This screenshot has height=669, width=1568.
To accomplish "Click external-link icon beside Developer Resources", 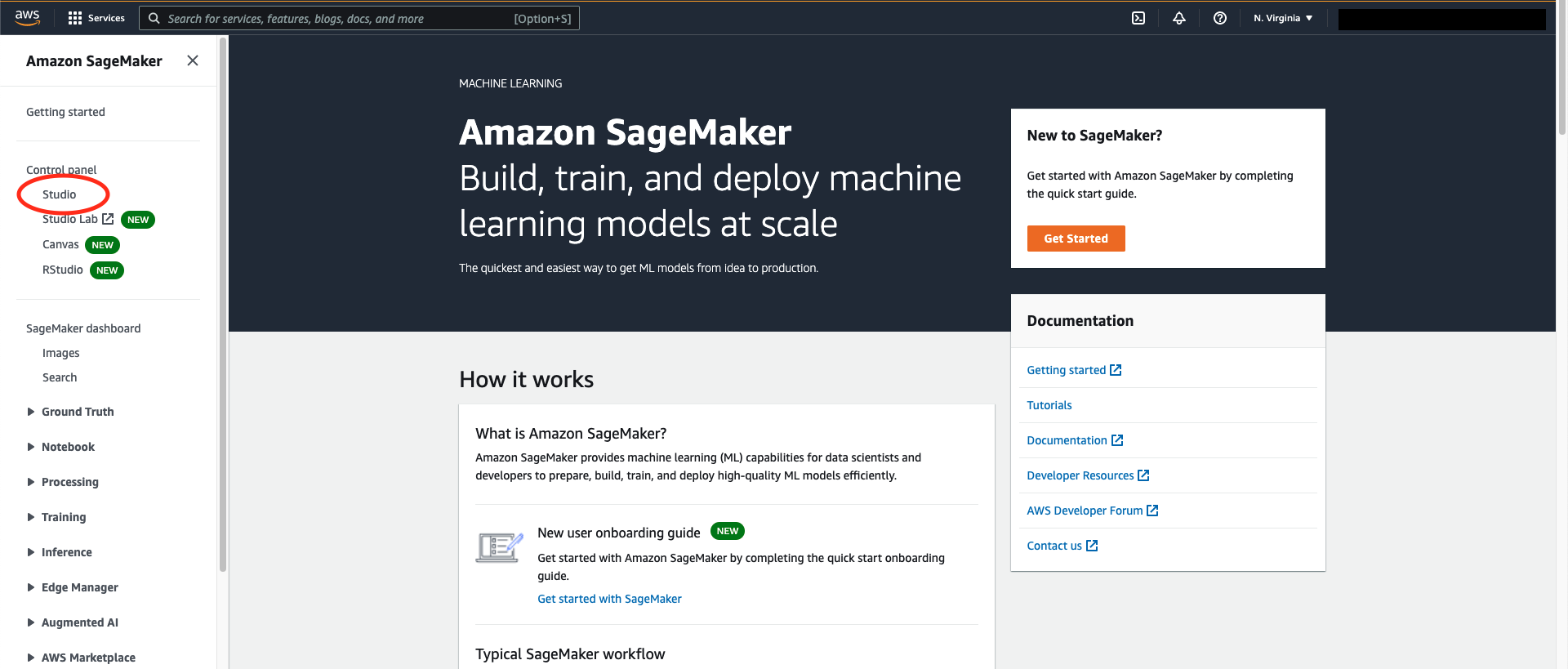I will 1144,475.
